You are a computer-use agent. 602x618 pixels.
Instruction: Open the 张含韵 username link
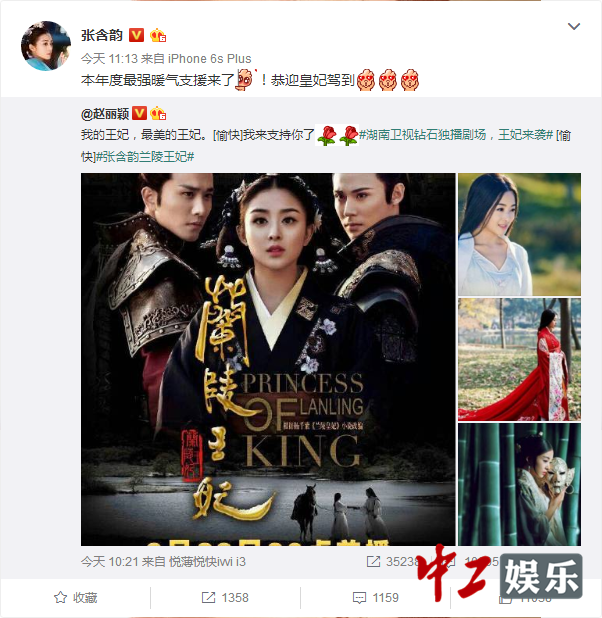click(102, 35)
